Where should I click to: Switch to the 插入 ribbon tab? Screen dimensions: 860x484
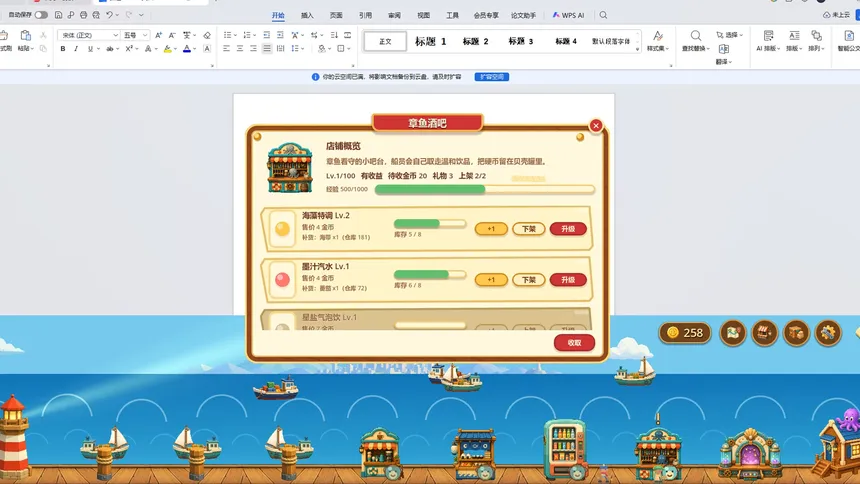coord(307,15)
